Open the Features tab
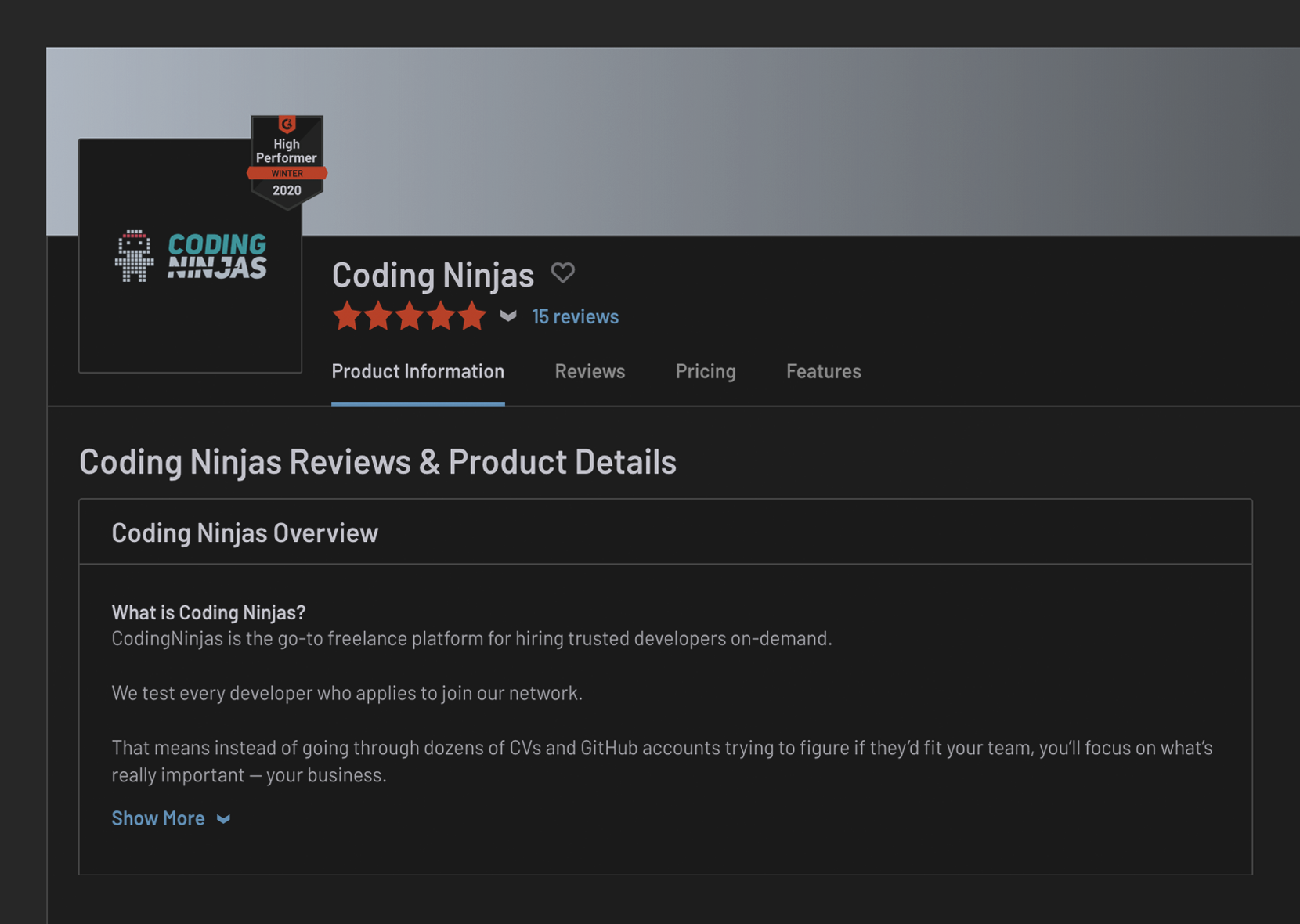Image resolution: width=1300 pixels, height=924 pixels. tap(824, 371)
